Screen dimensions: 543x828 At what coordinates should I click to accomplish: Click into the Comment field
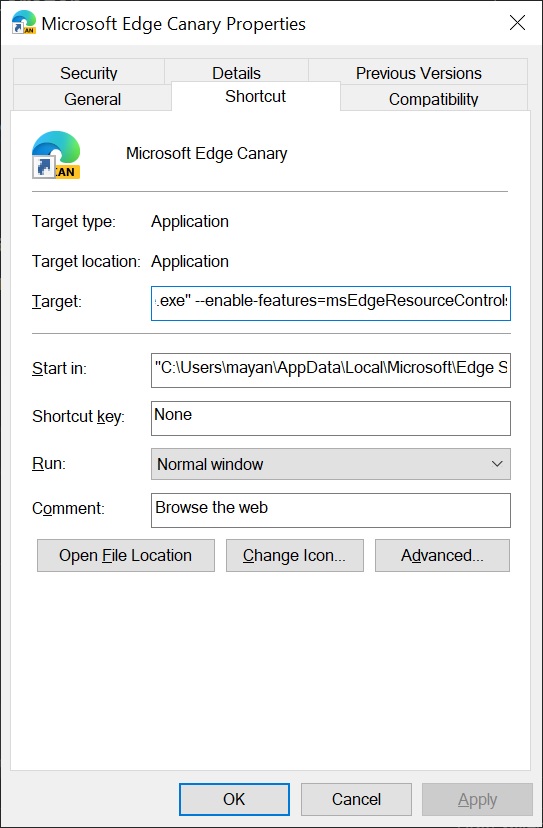(x=331, y=510)
